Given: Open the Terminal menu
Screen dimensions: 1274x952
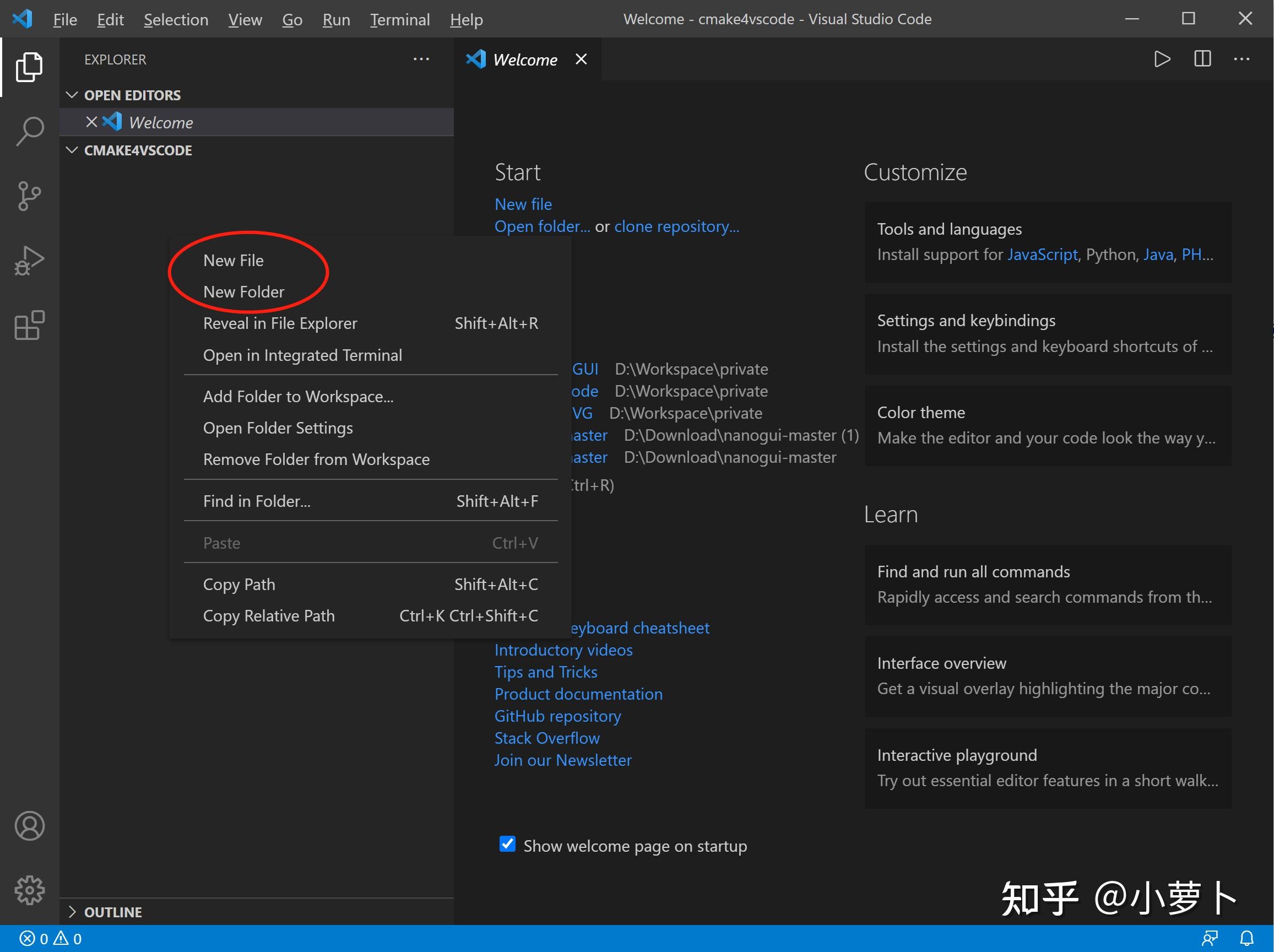Looking at the screenshot, I should point(400,20).
